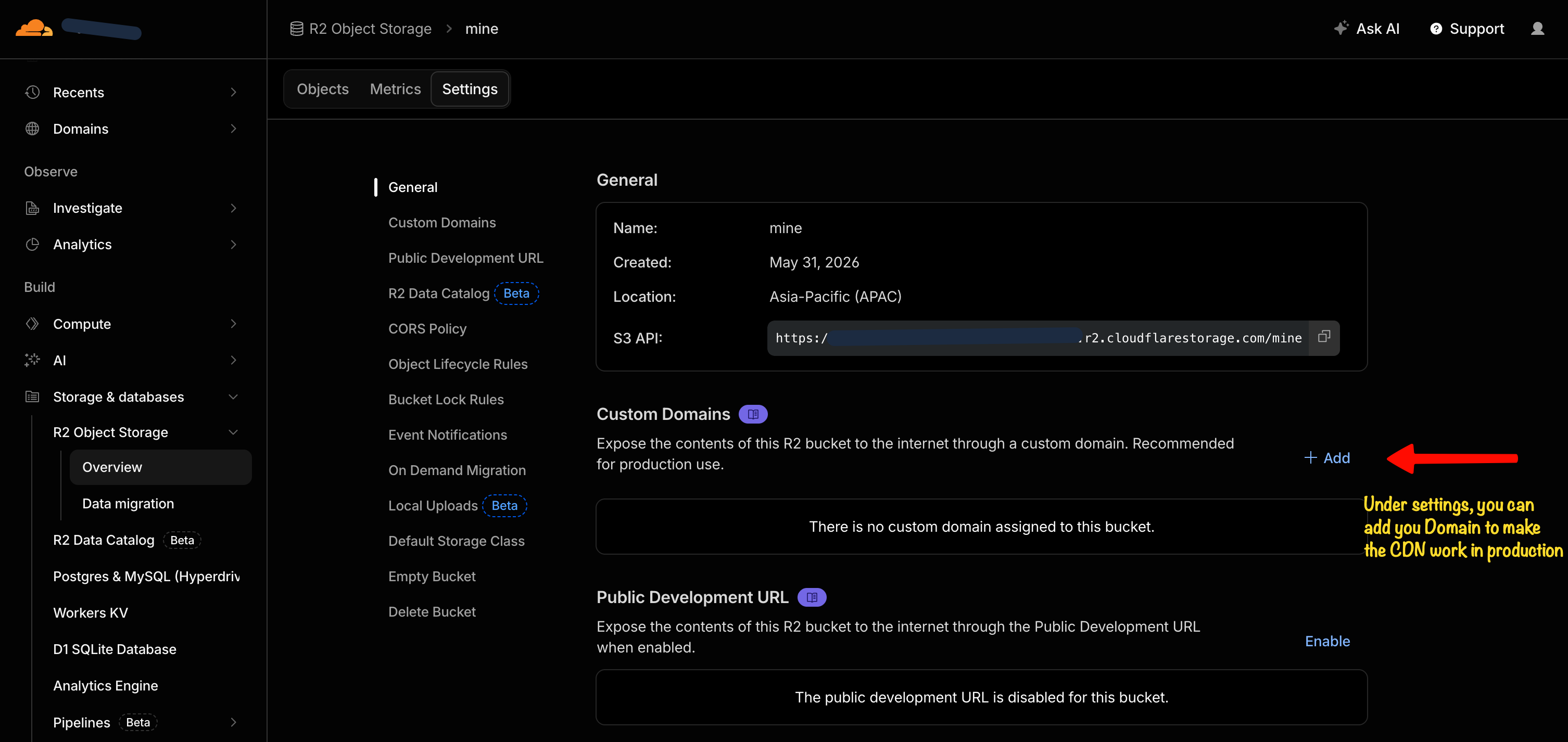This screenshot has width=1568, height=742.
Task: Switch to the Metrics tab
Action: pyautogui.click(x=395, y=89)
